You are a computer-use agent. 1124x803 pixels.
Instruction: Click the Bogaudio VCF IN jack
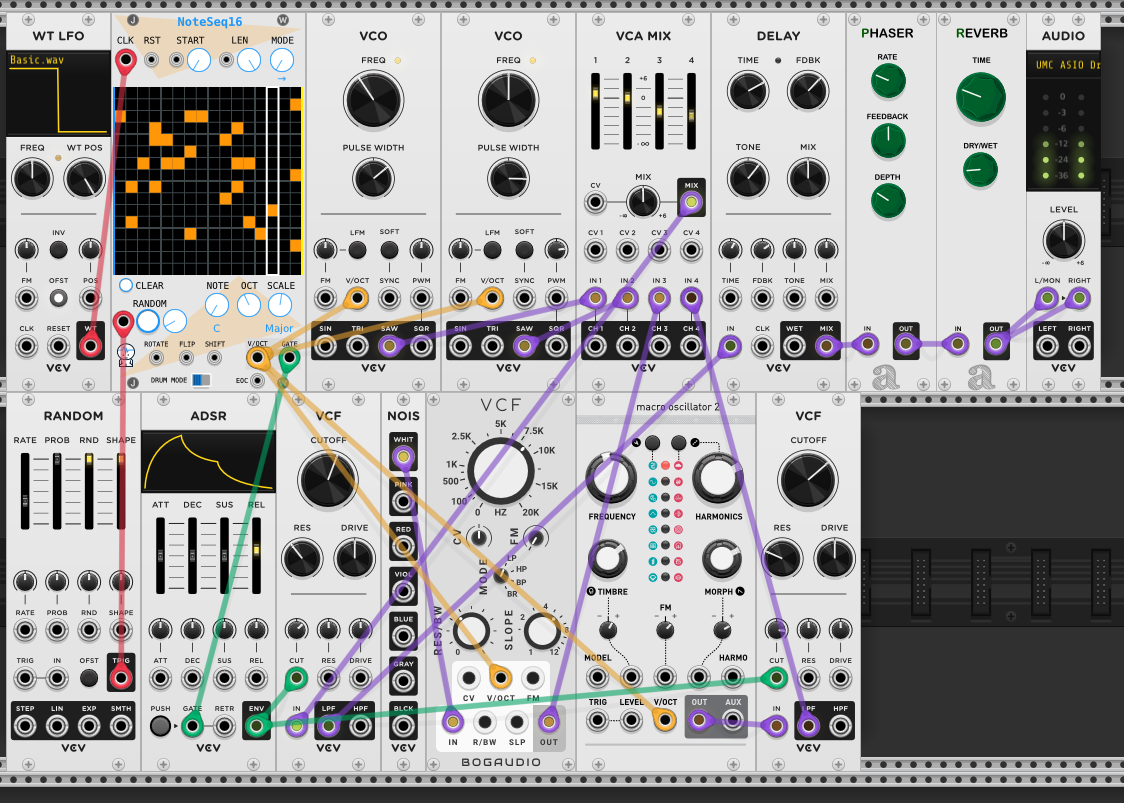452,721
